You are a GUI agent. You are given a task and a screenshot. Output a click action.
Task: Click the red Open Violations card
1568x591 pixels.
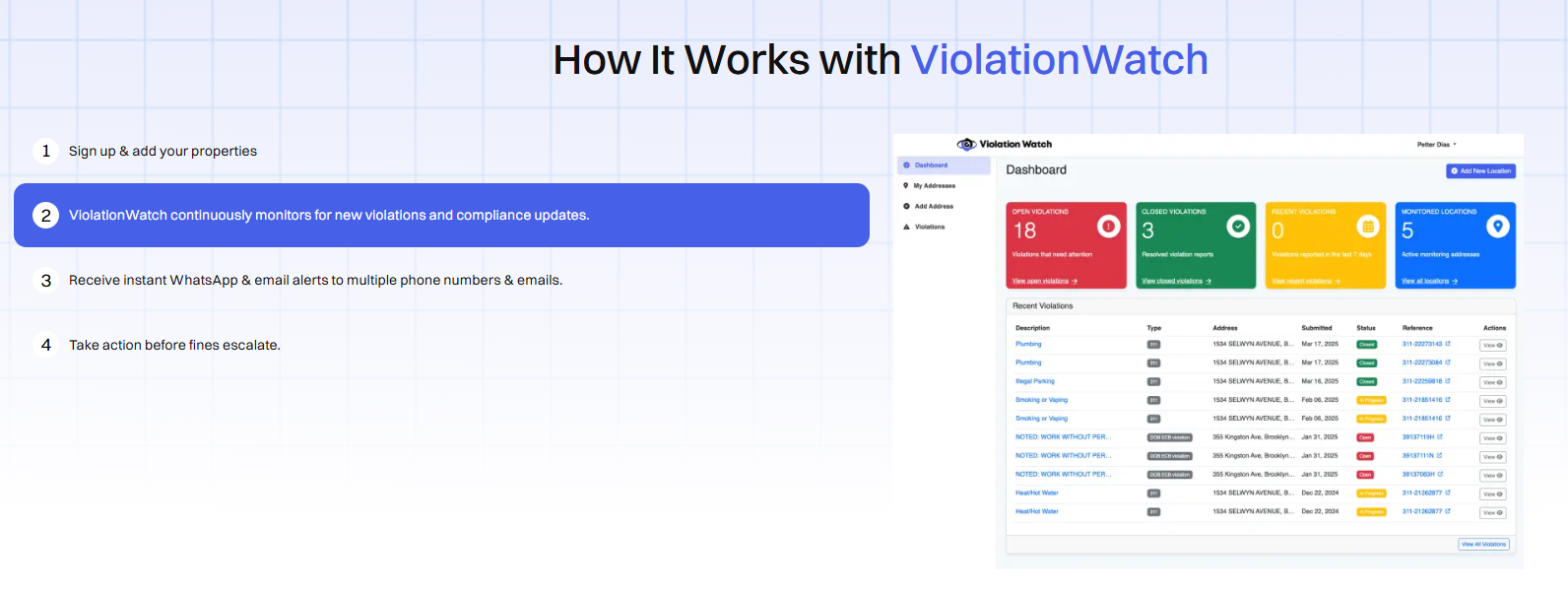click(1067, 245)
